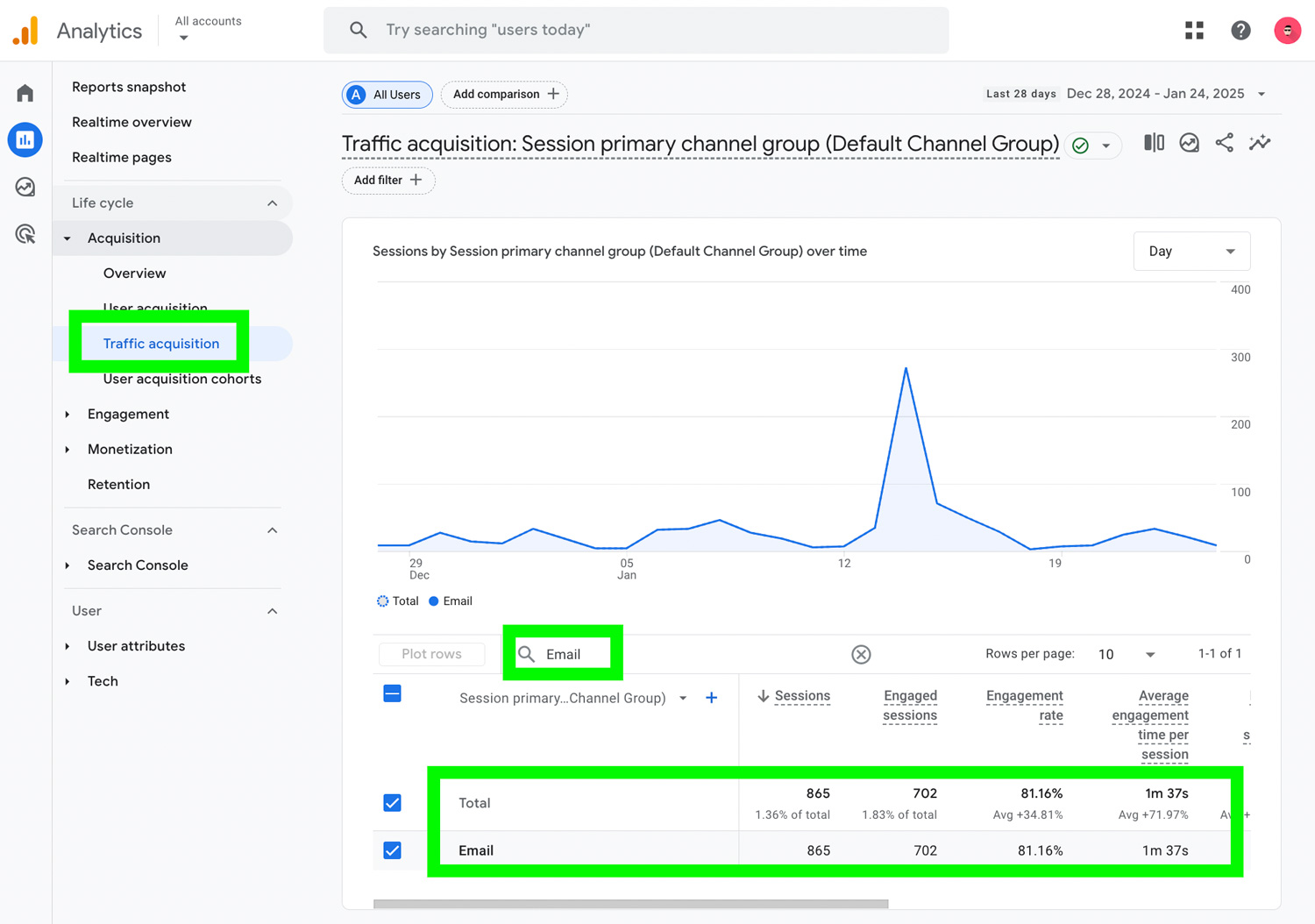Viewport: 1315px width, 924px height.
Task: Open the Retention report
Action: pyautogui.click(x=118, y=484)
